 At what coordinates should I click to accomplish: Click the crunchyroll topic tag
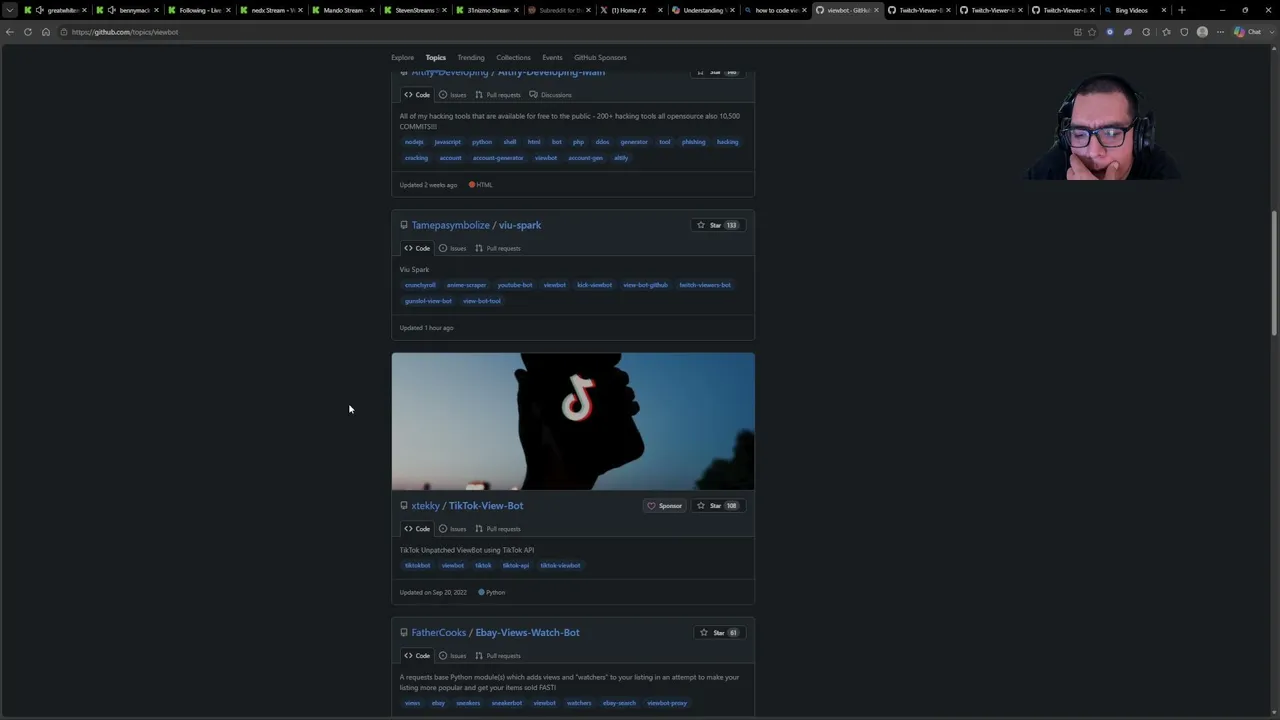tap(420, 285)
